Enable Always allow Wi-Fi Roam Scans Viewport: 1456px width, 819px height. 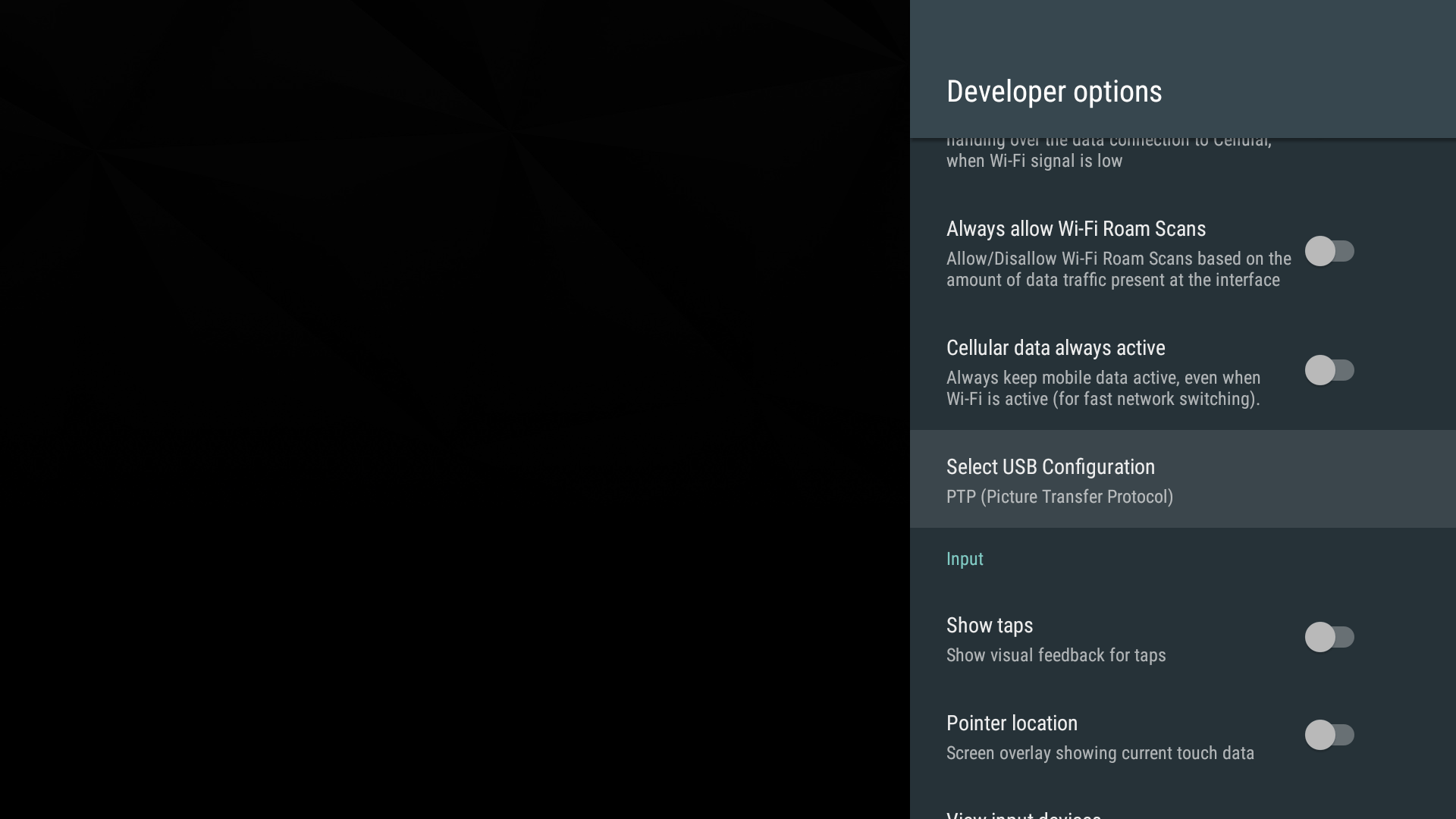click(1329, 251)
